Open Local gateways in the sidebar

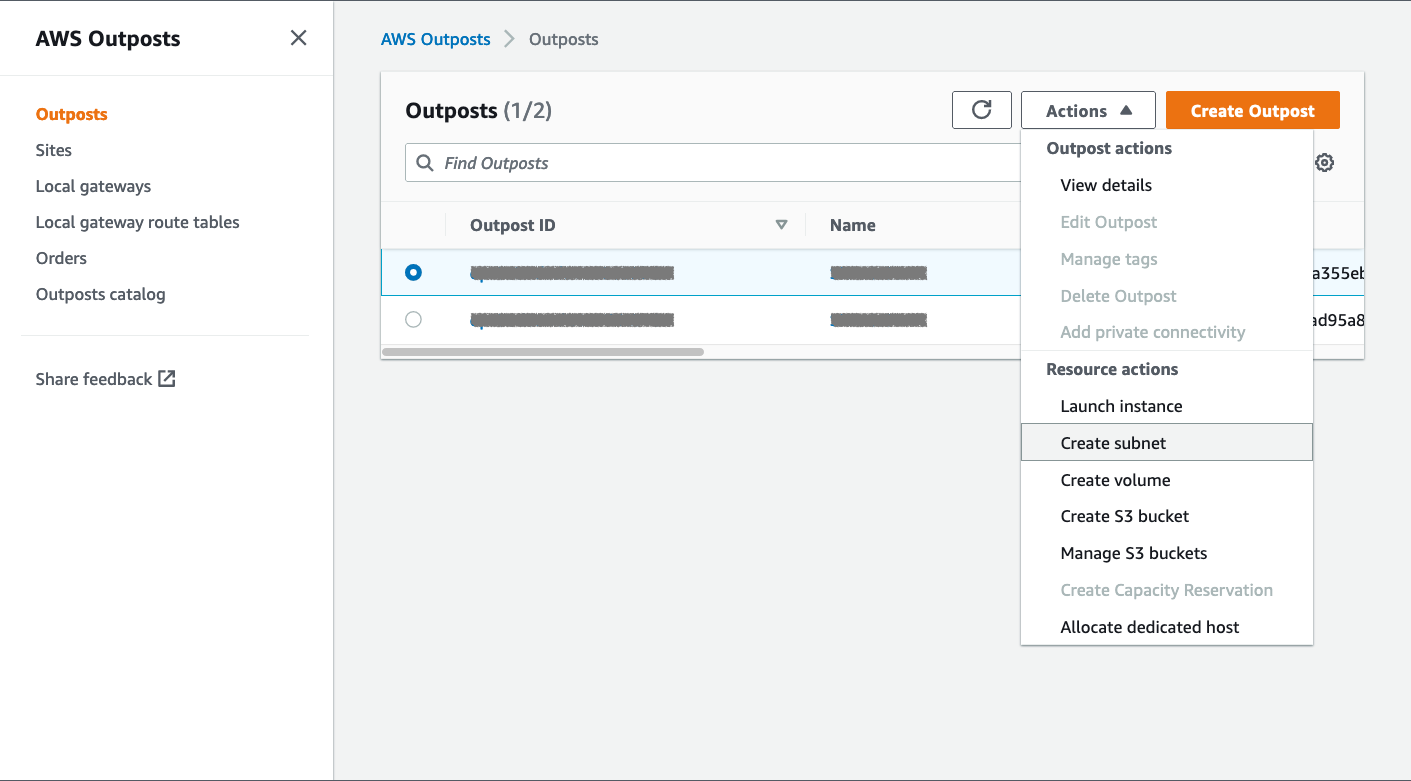94,186
